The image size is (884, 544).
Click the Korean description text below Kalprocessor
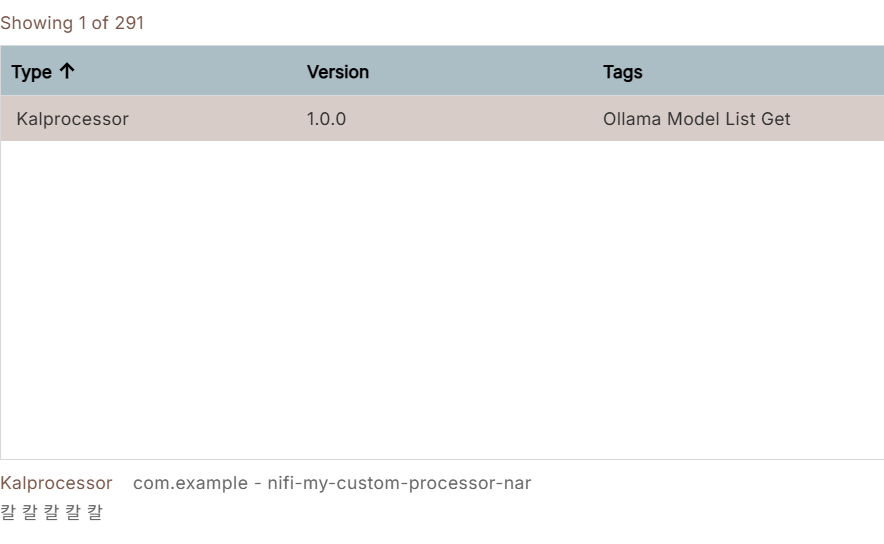(51, 512)
